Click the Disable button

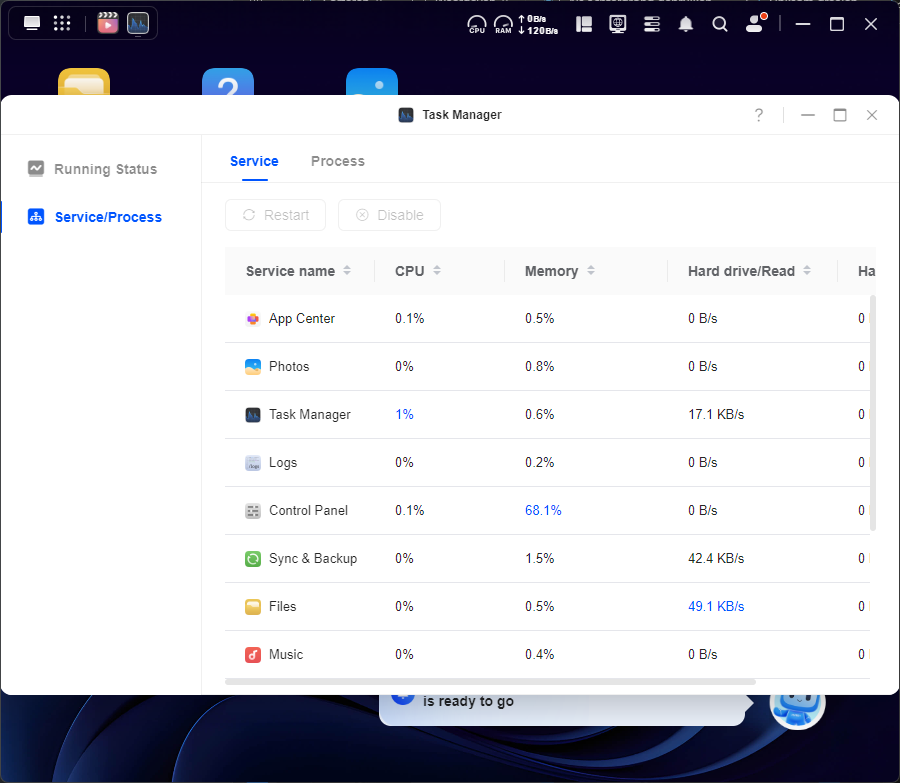pos(389,215)
